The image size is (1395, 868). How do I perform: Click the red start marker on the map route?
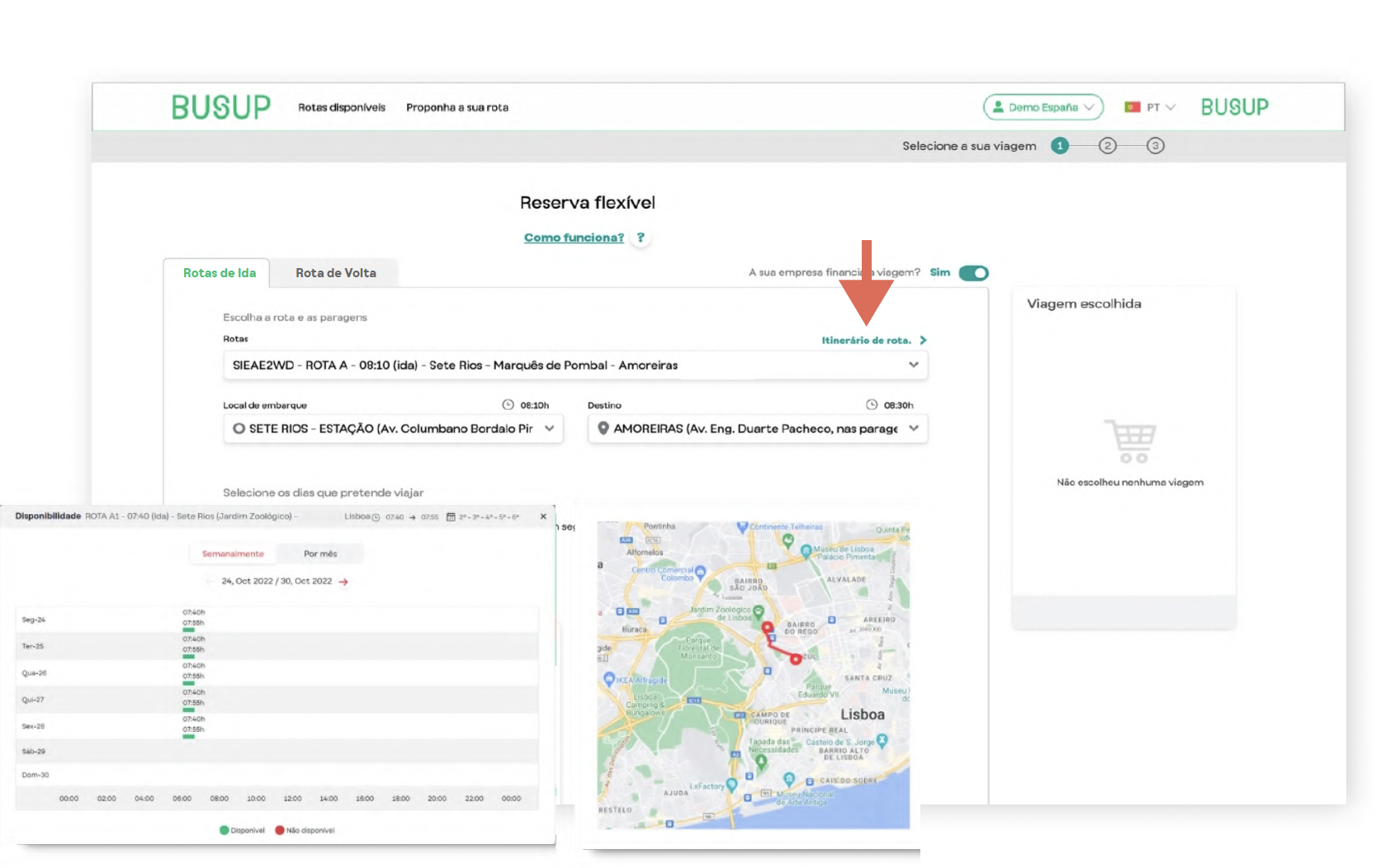pos(767,627)
